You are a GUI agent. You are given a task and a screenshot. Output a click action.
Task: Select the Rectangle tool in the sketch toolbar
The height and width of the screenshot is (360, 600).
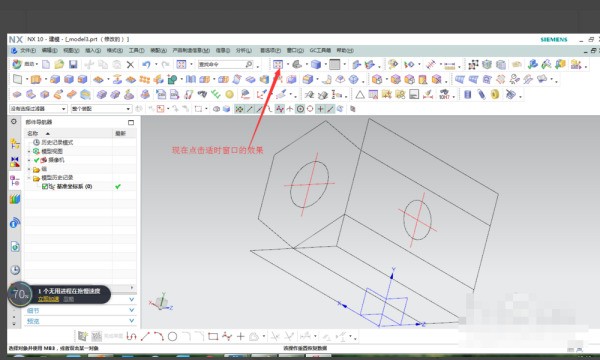pyautogui.click(x=213, y=336)
